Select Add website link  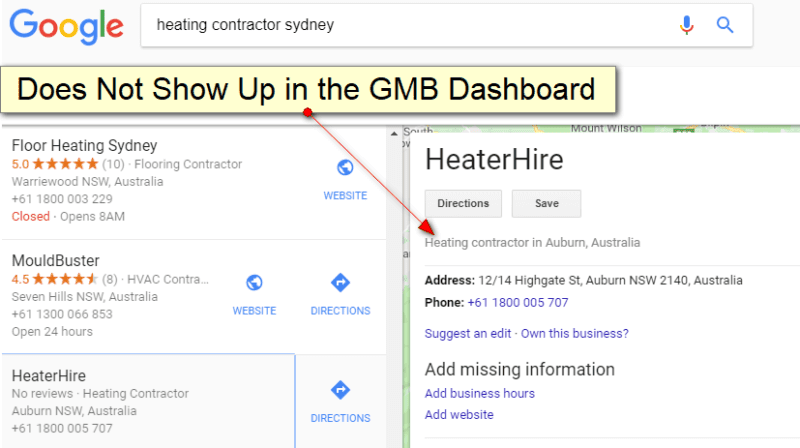pos(459,414)
